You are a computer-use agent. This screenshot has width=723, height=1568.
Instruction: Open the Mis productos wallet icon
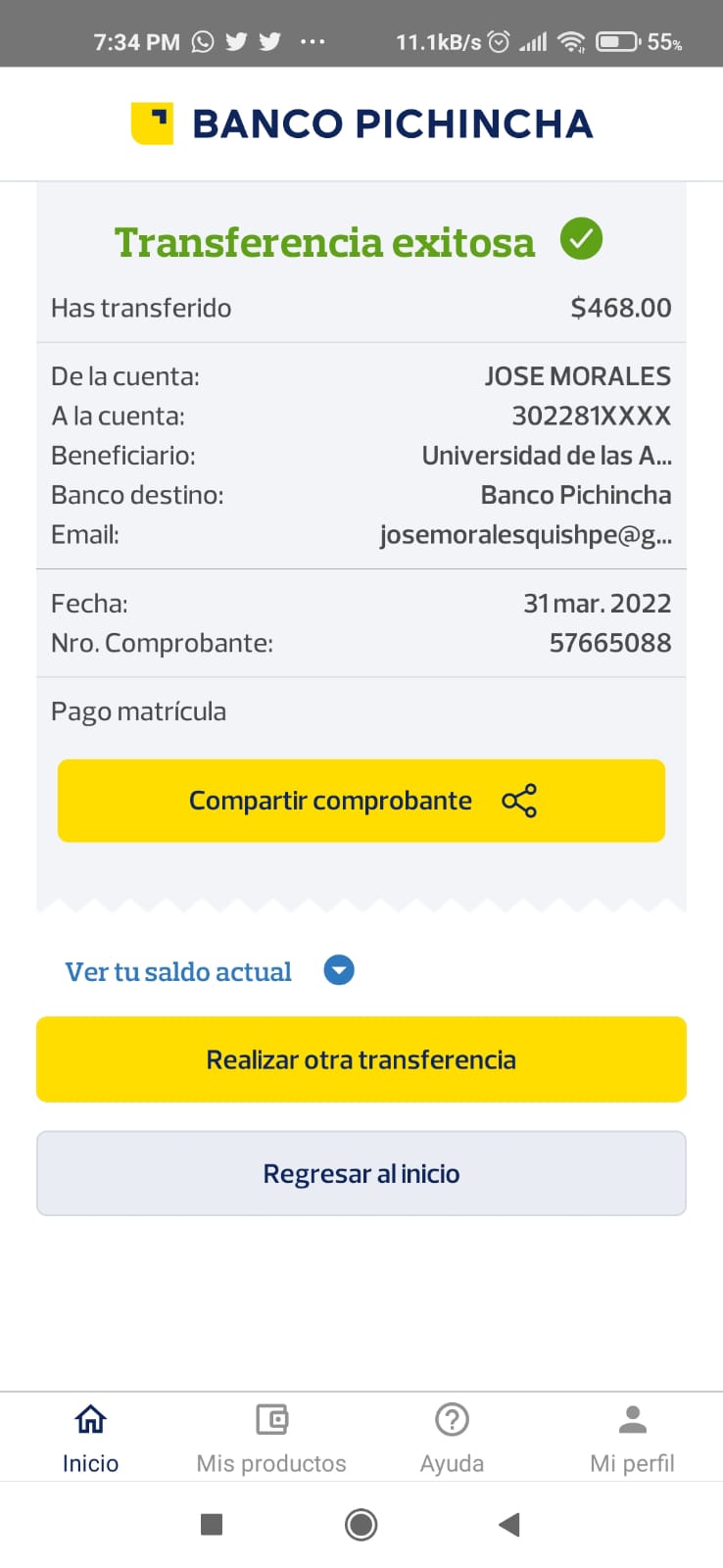(271, 1419)
